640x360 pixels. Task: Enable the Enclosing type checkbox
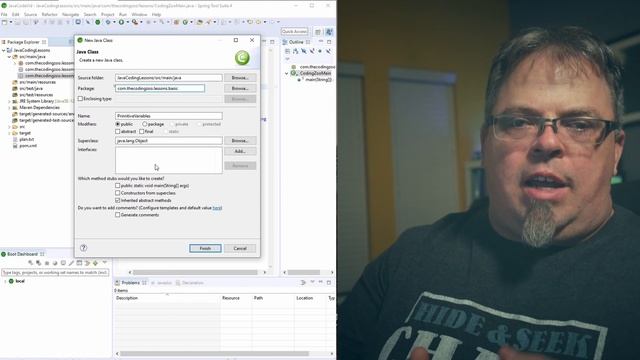coord(80,98)
